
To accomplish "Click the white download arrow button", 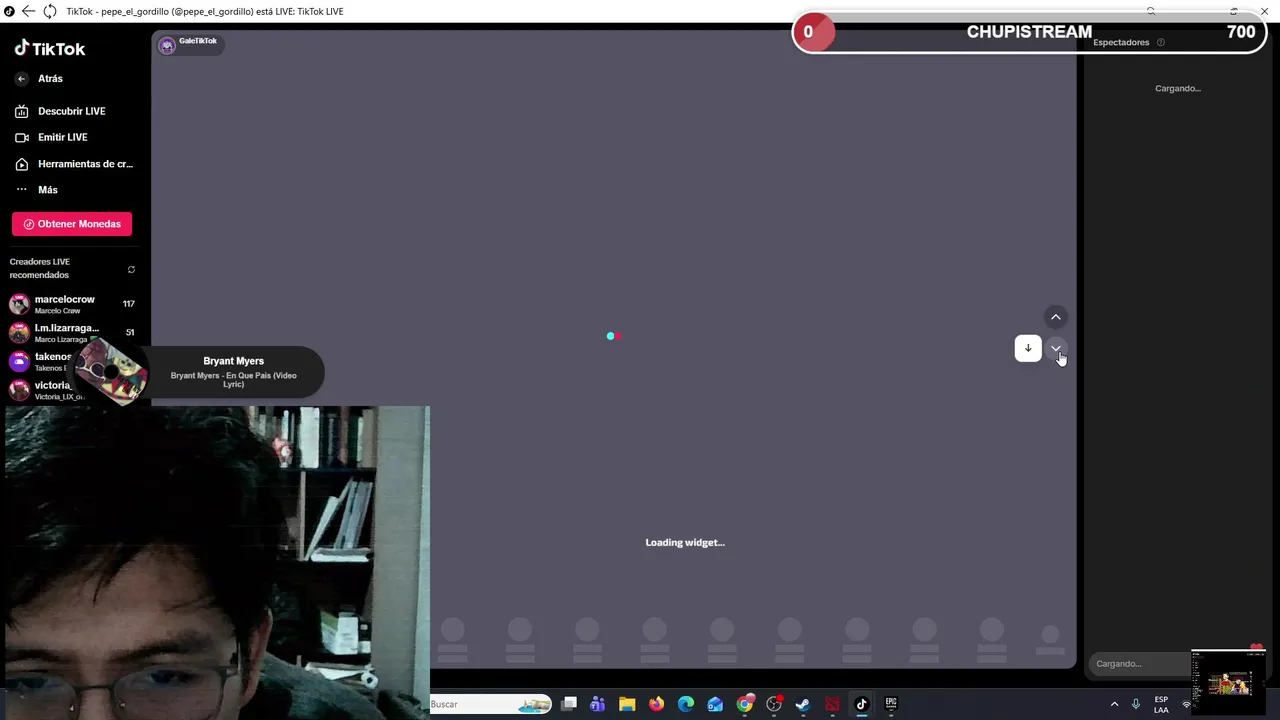I will point(1028,348).
